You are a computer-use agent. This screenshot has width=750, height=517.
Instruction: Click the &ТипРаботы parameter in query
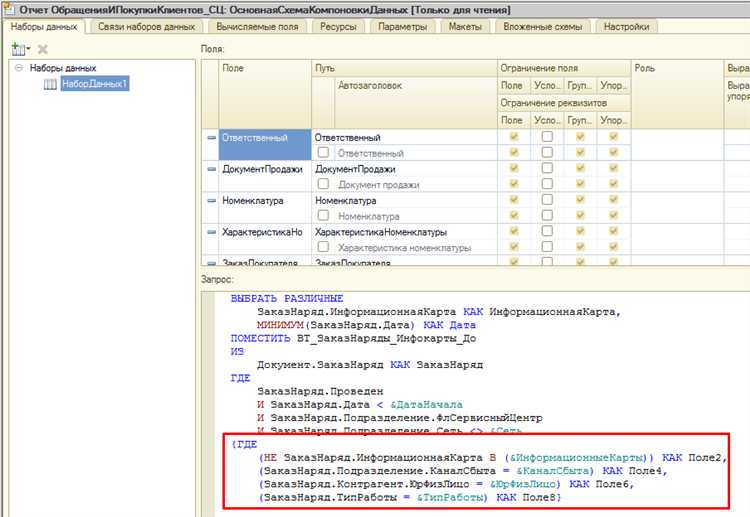coord(452,497)
